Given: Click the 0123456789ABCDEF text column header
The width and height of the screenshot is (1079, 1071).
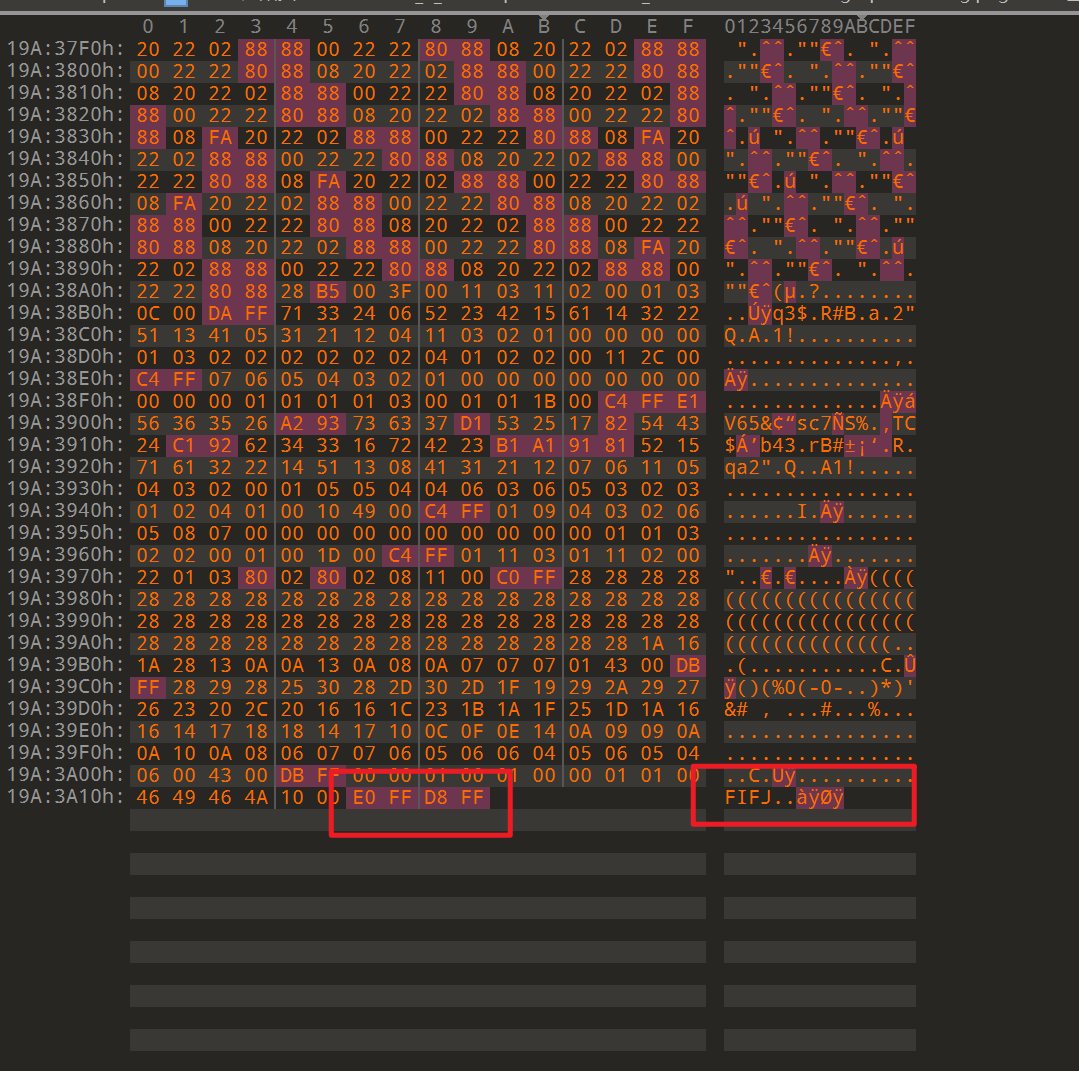Looking at the screenshot, I should pos(819,26).
